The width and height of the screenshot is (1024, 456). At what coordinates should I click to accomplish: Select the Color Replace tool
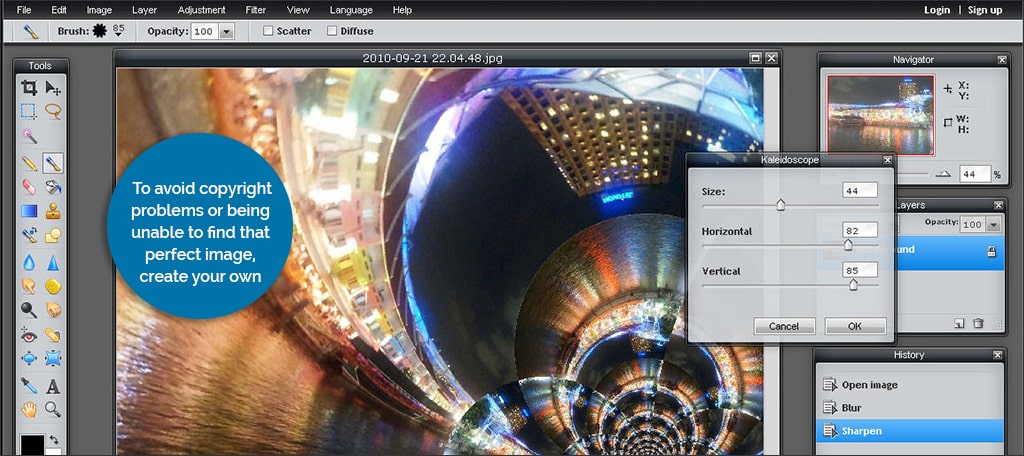click(x=29, y=235)
